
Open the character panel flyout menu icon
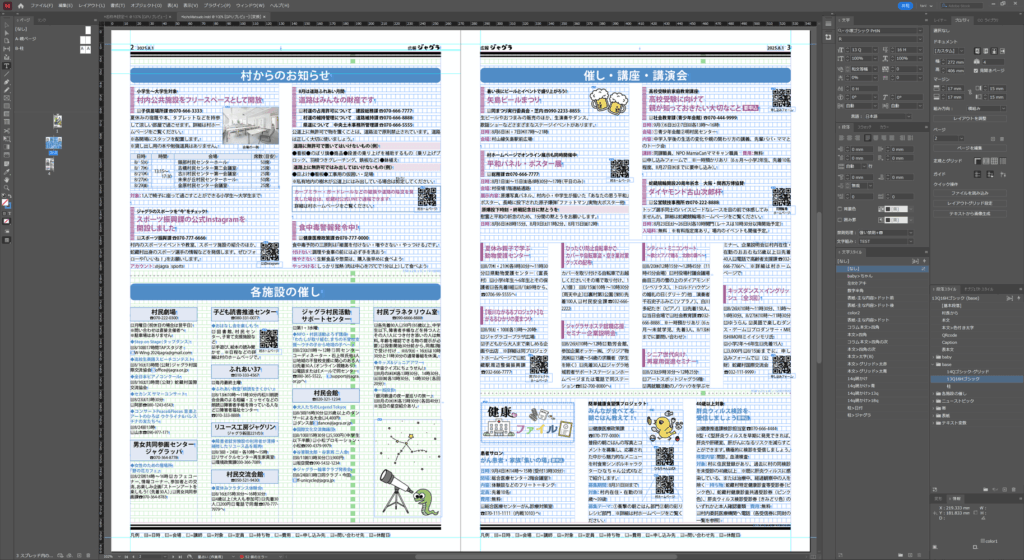[927, 20]
